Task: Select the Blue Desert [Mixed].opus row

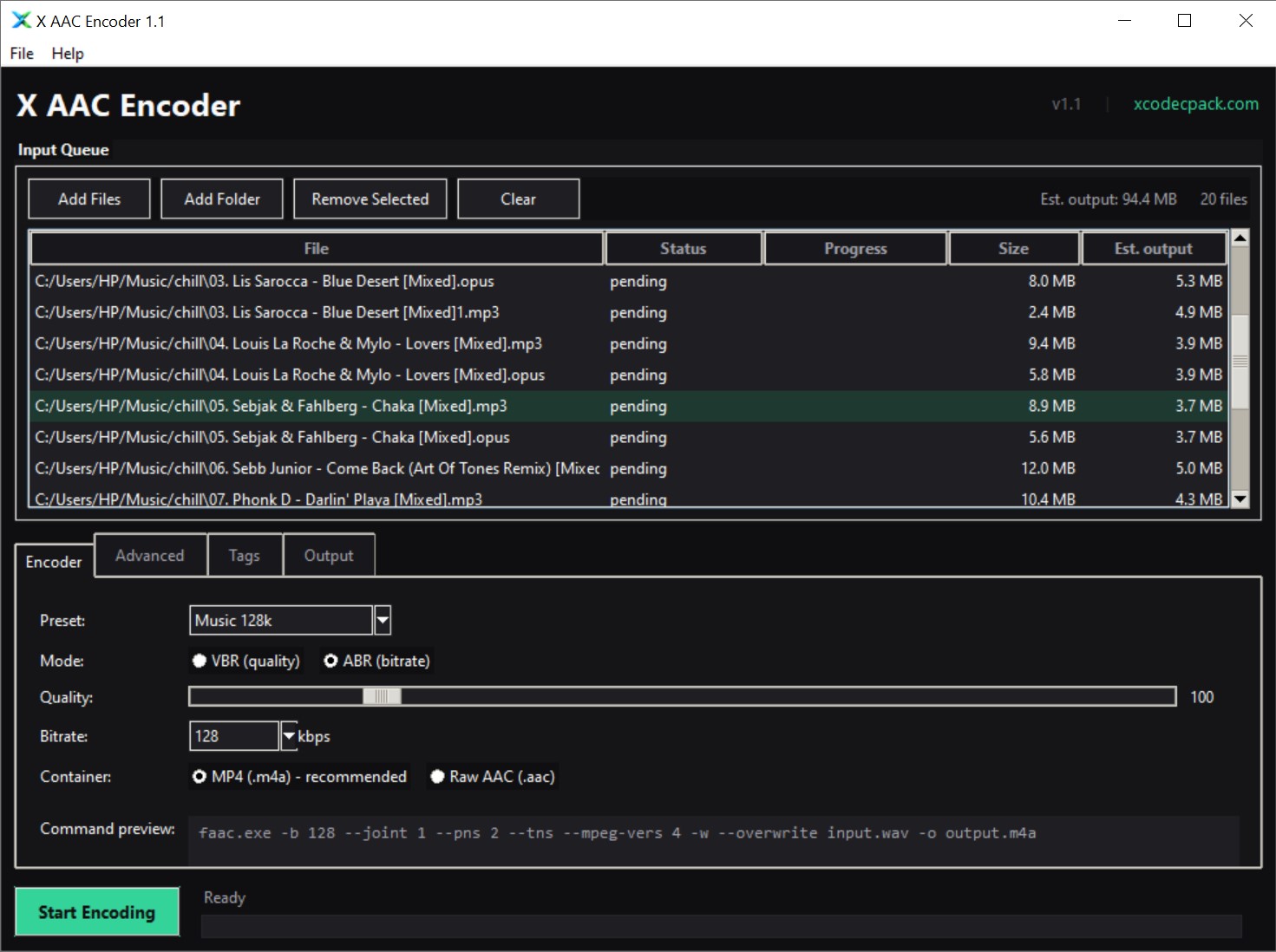Action: 630,281
